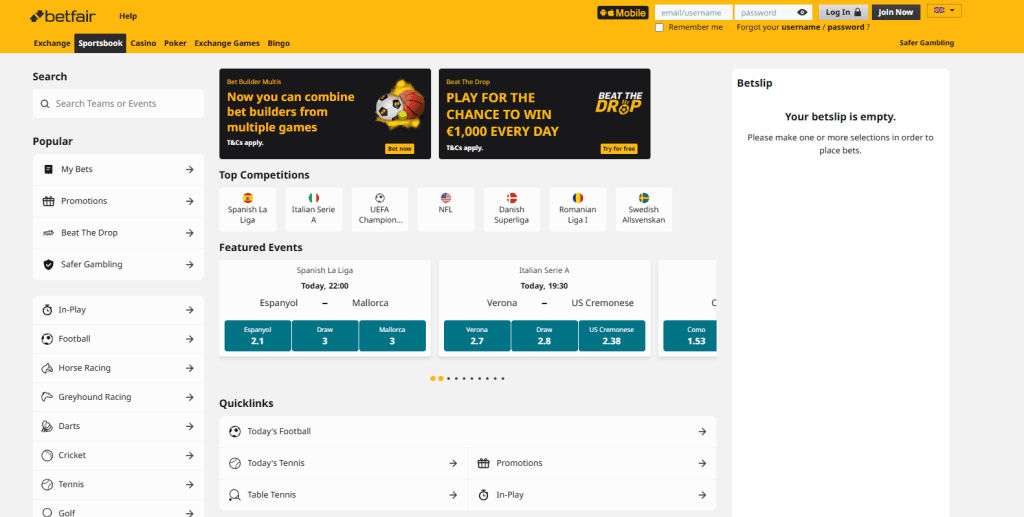1024x517 pixels.
Task: Bet on Mallorca at 3
Action: pos(392,336)
